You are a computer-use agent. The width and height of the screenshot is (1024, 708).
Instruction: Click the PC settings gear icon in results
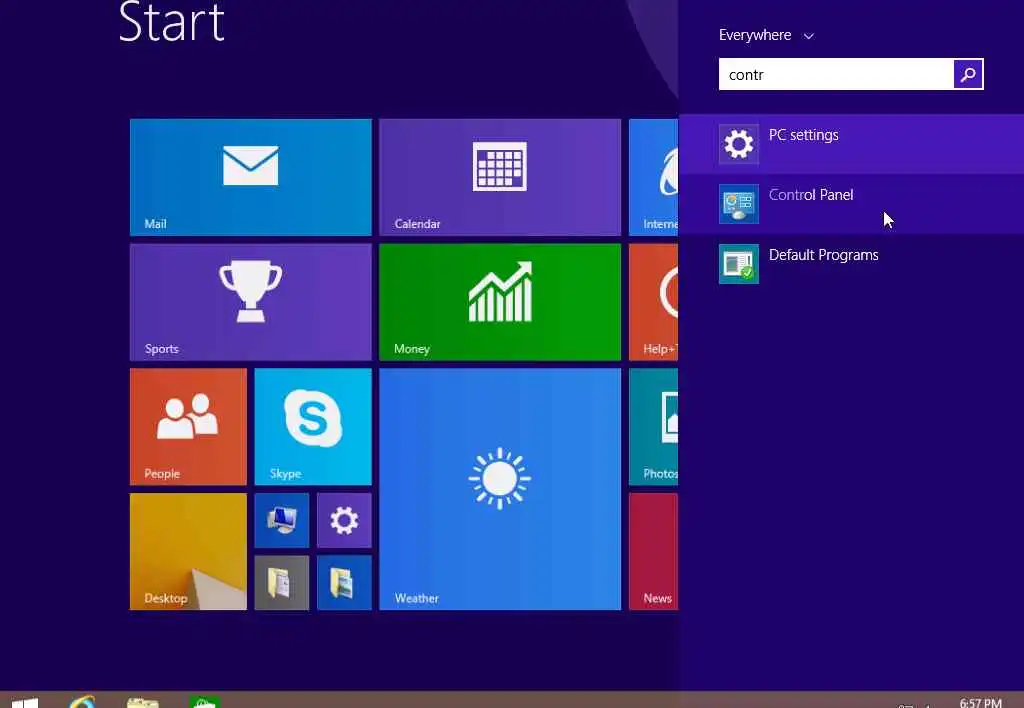coord(739,144)
